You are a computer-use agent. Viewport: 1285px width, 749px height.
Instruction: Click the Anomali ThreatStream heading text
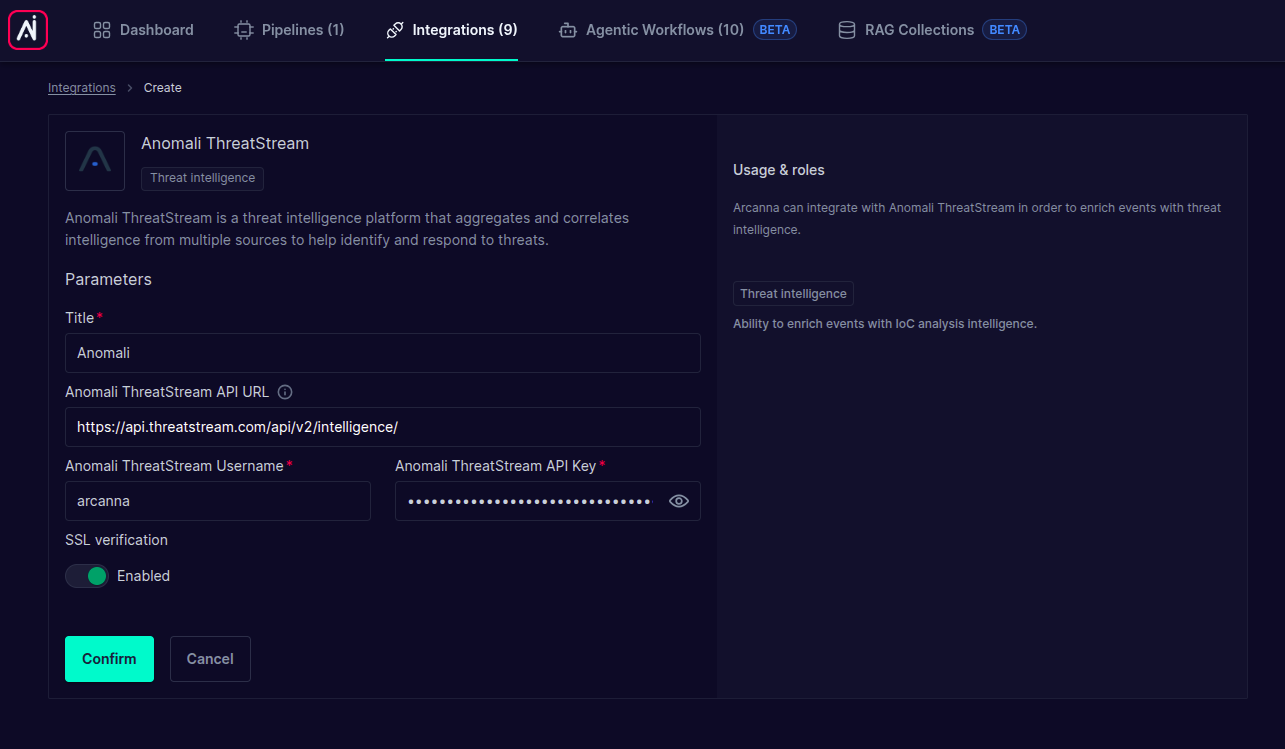(225, 143)
